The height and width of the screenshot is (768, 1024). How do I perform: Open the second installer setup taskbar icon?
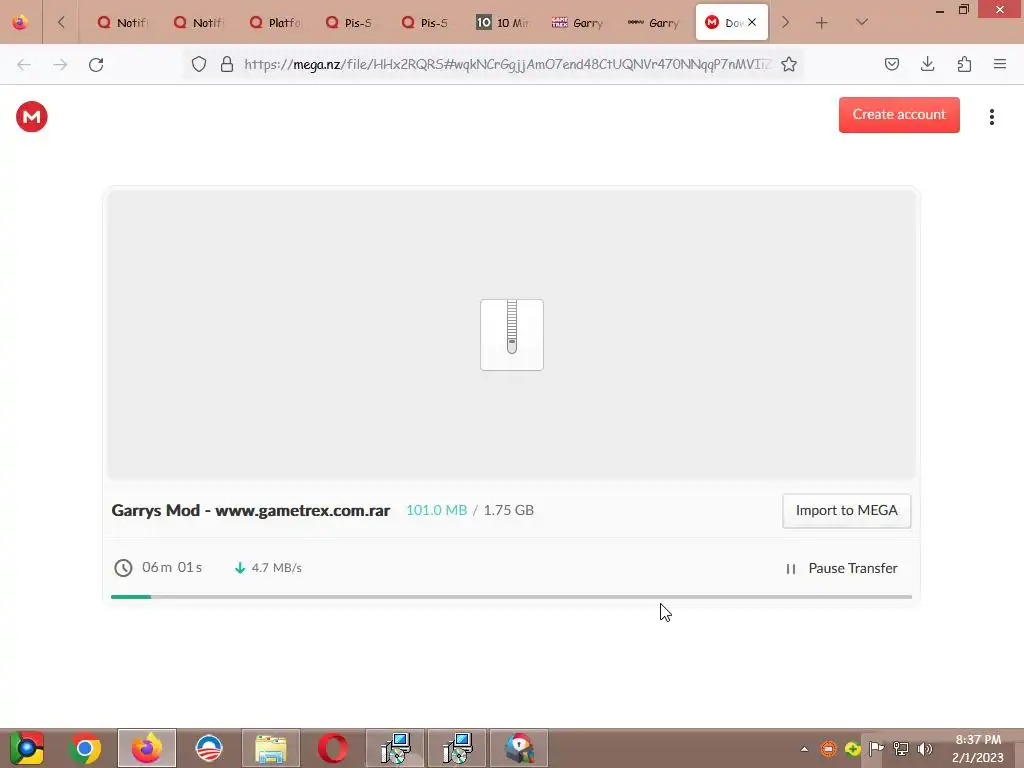(x=457, y=748)
